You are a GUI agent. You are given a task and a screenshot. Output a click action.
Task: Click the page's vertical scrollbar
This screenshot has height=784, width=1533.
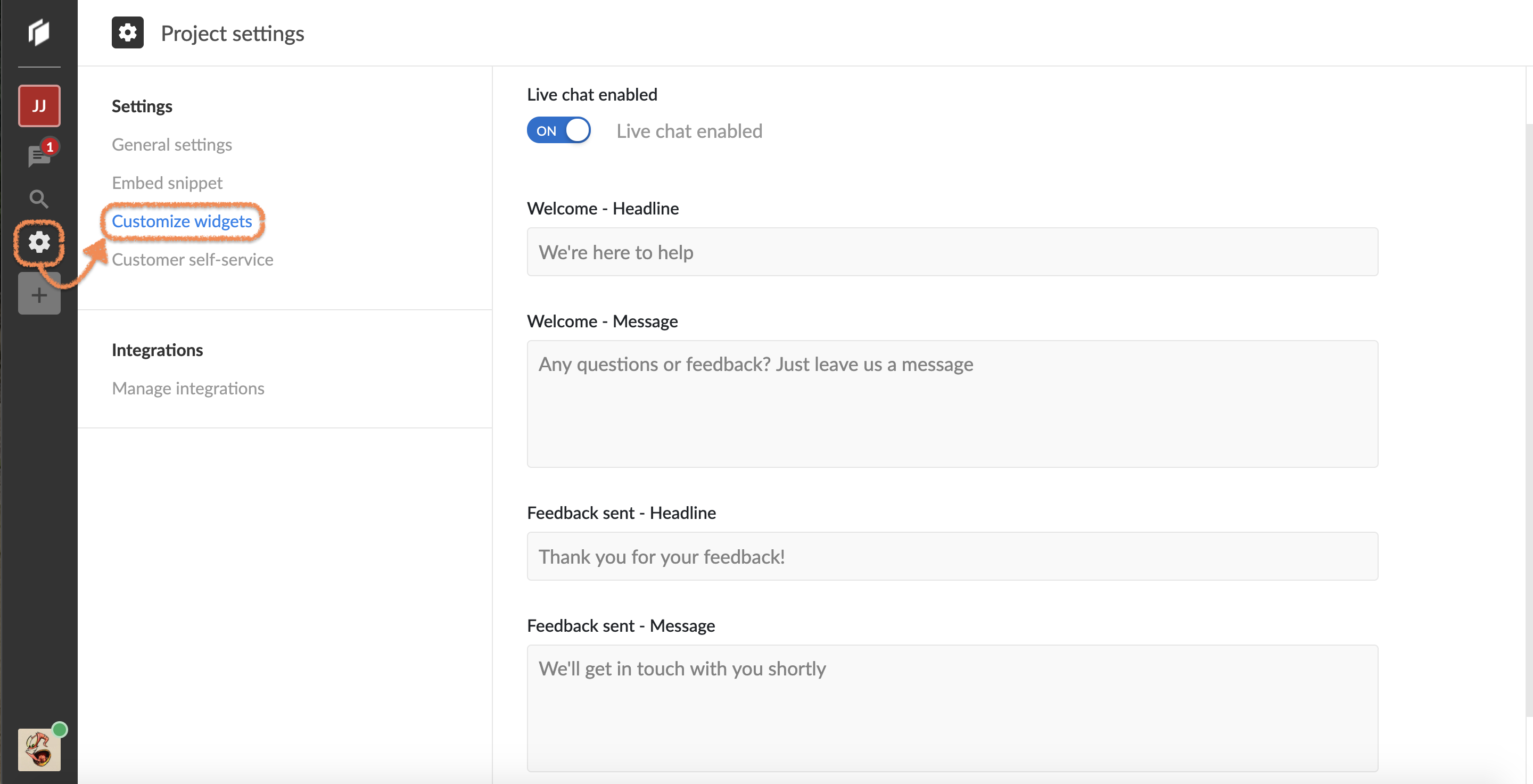[x=1528, y=416]
